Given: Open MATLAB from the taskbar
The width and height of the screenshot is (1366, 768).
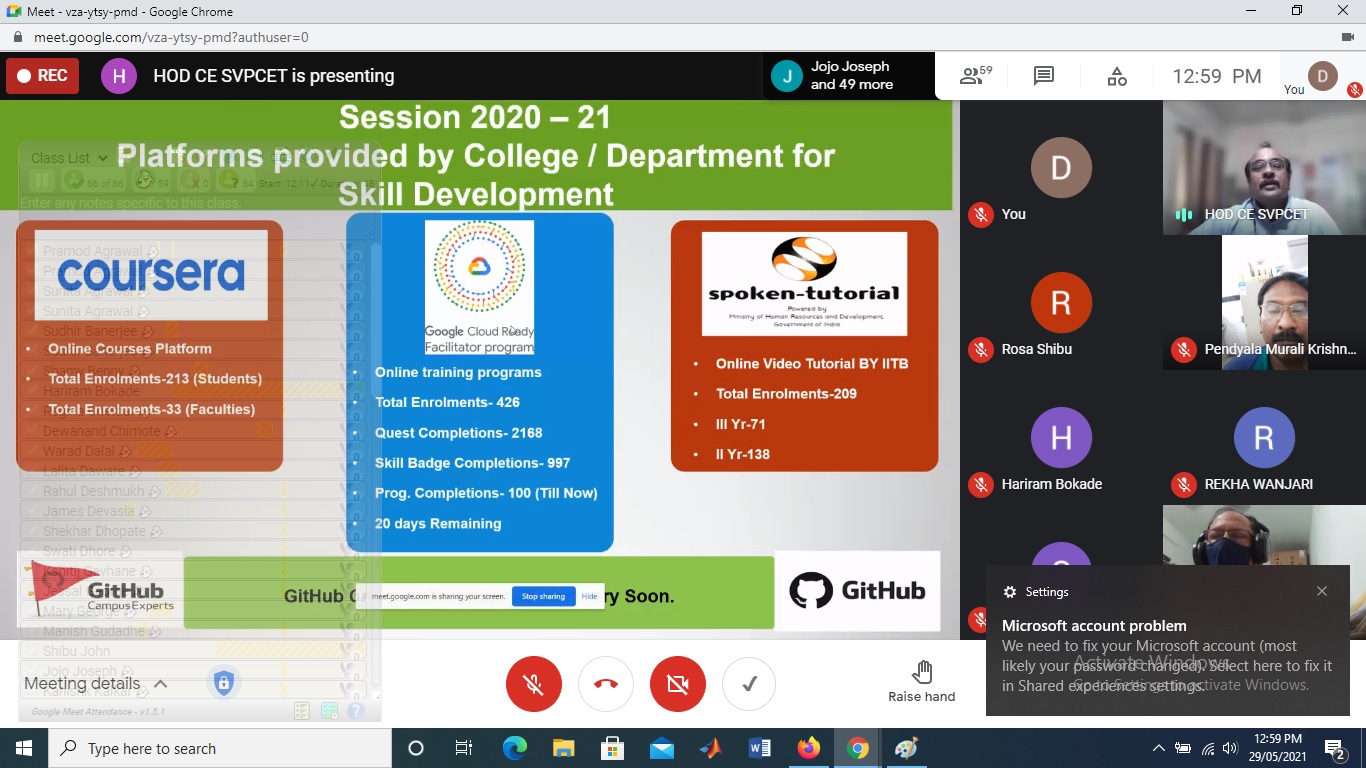Looking at the screenshot, I should [710, 748].
